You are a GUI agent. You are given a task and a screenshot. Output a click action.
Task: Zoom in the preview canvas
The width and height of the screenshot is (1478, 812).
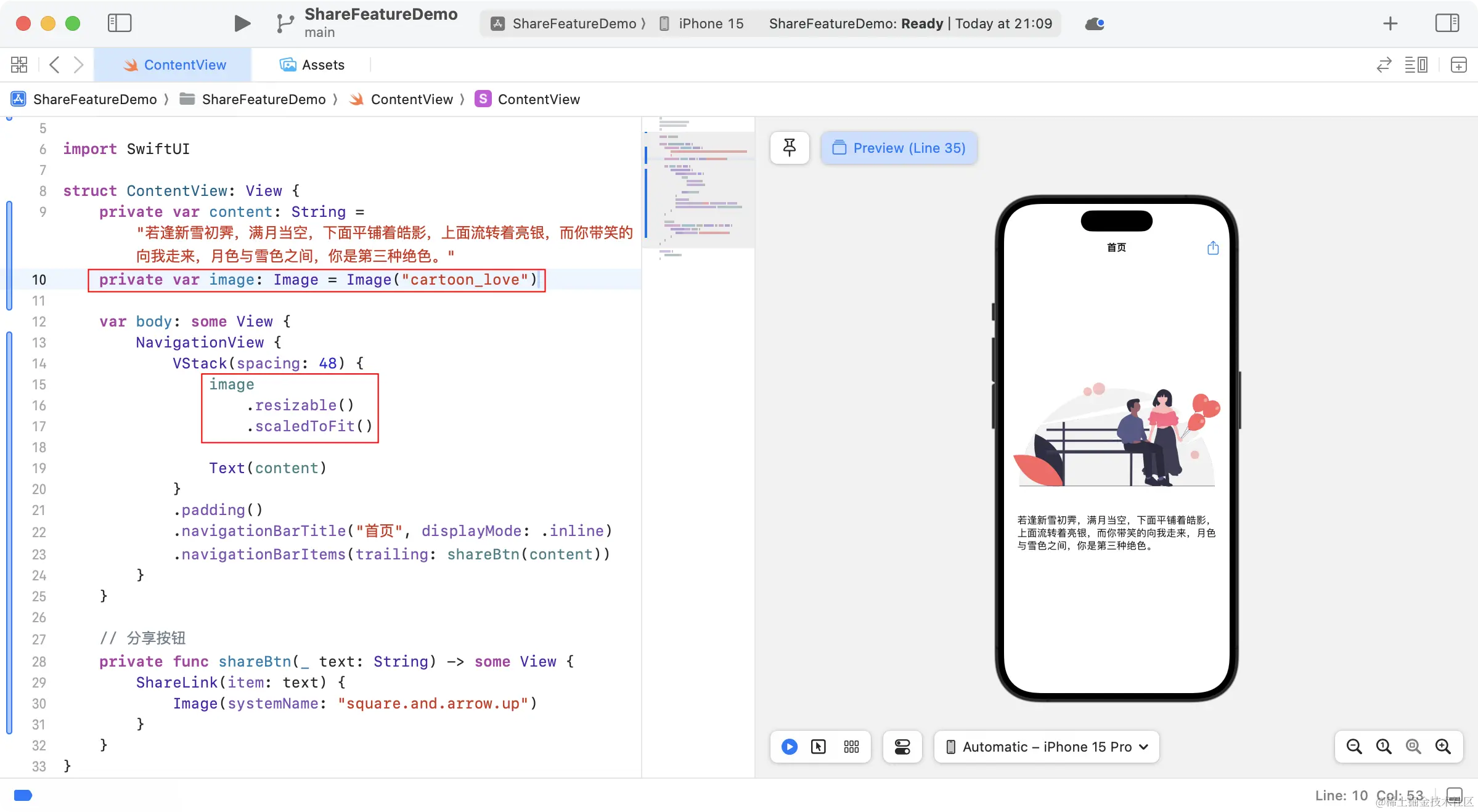pyautogui.click(x=1443, y=747)
